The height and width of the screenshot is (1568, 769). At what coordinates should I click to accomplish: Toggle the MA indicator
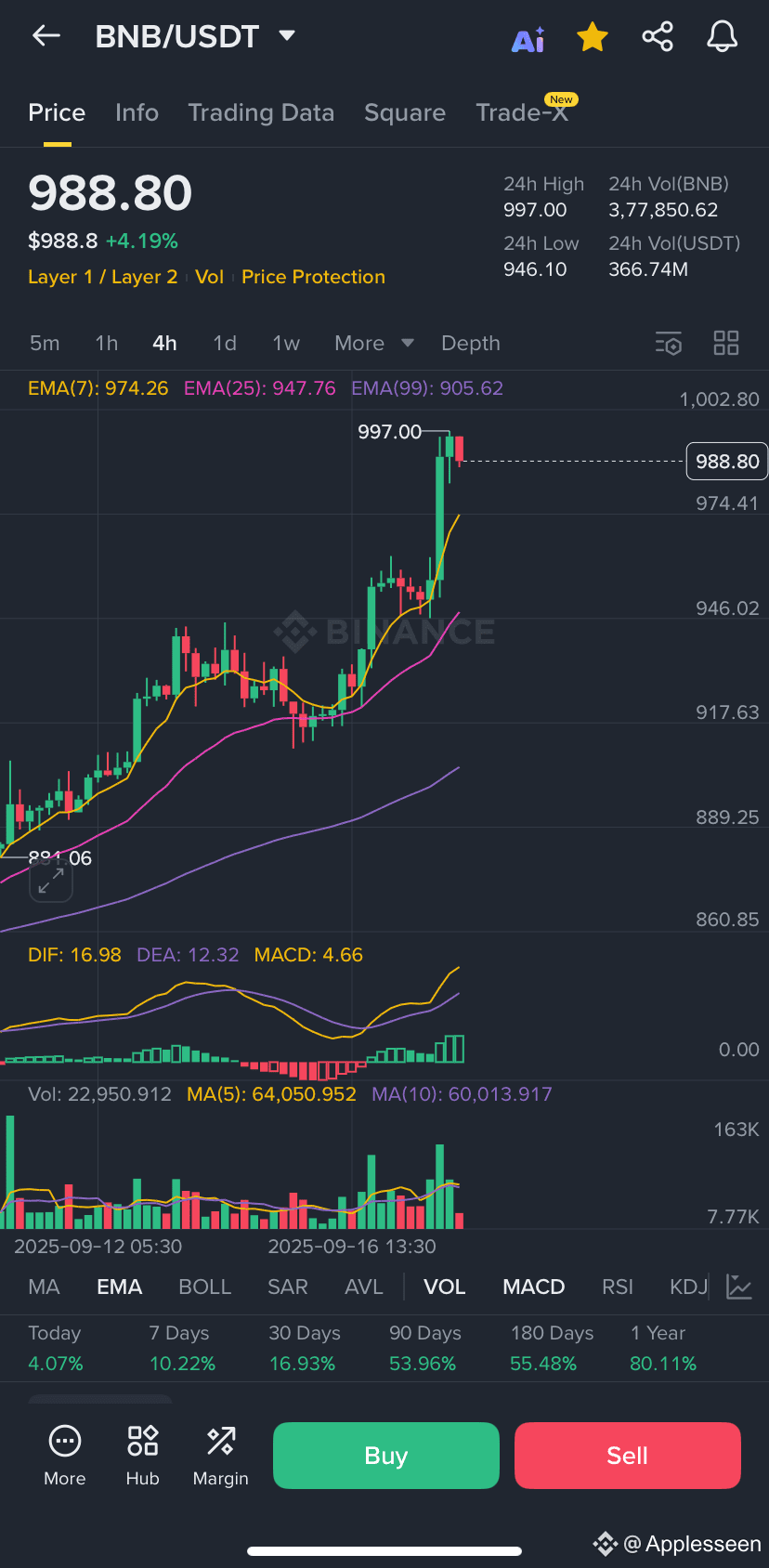click(44, 1287)
